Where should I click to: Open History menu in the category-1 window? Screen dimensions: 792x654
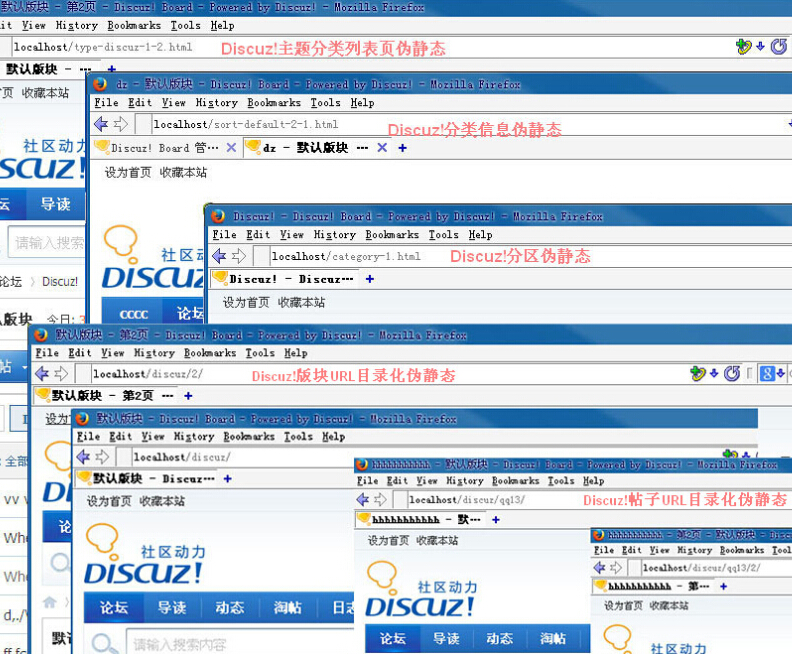click(334, 234)
